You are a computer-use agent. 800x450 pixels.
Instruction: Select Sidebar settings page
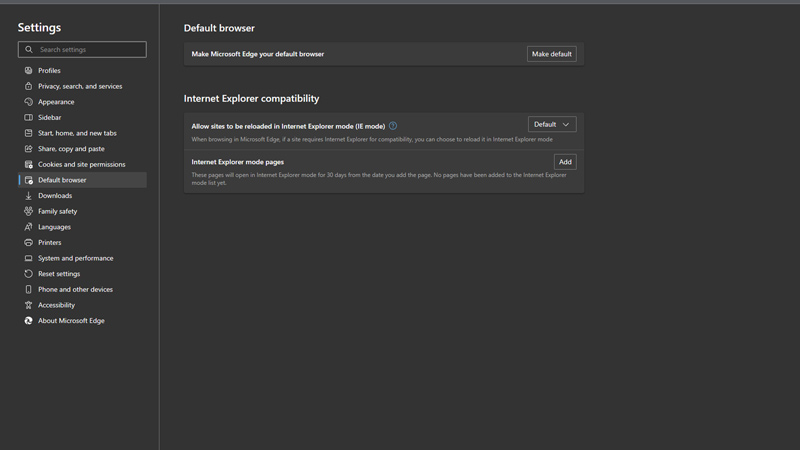[82, 117]
